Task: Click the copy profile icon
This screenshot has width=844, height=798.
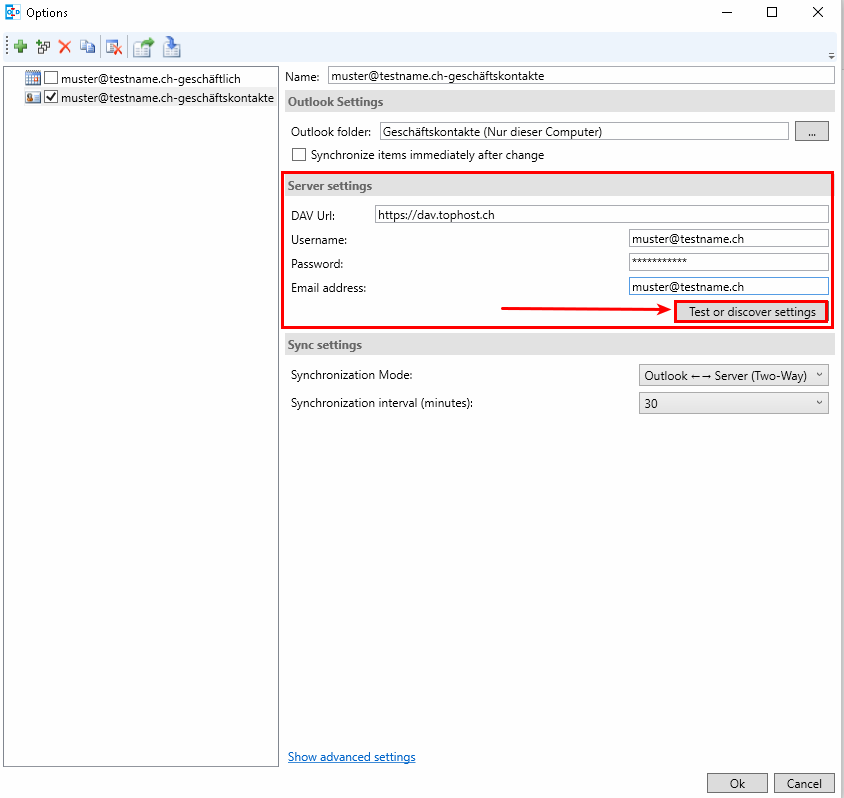Action: (88, 46)
